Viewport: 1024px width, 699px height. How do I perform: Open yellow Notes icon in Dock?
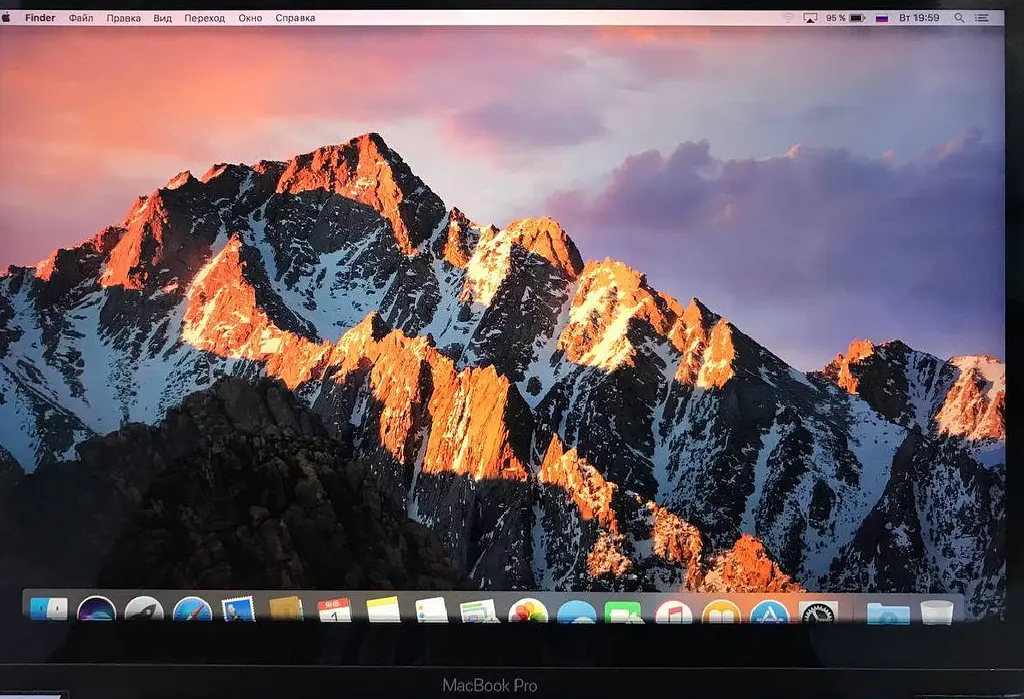click(x=383, y=609)
